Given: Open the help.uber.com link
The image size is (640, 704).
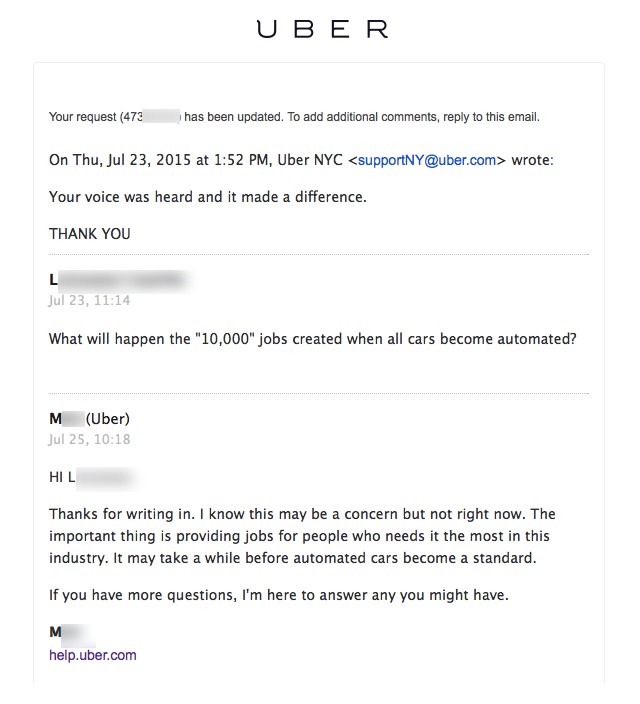Looking at the screenshot, I should tap(92, 655).
